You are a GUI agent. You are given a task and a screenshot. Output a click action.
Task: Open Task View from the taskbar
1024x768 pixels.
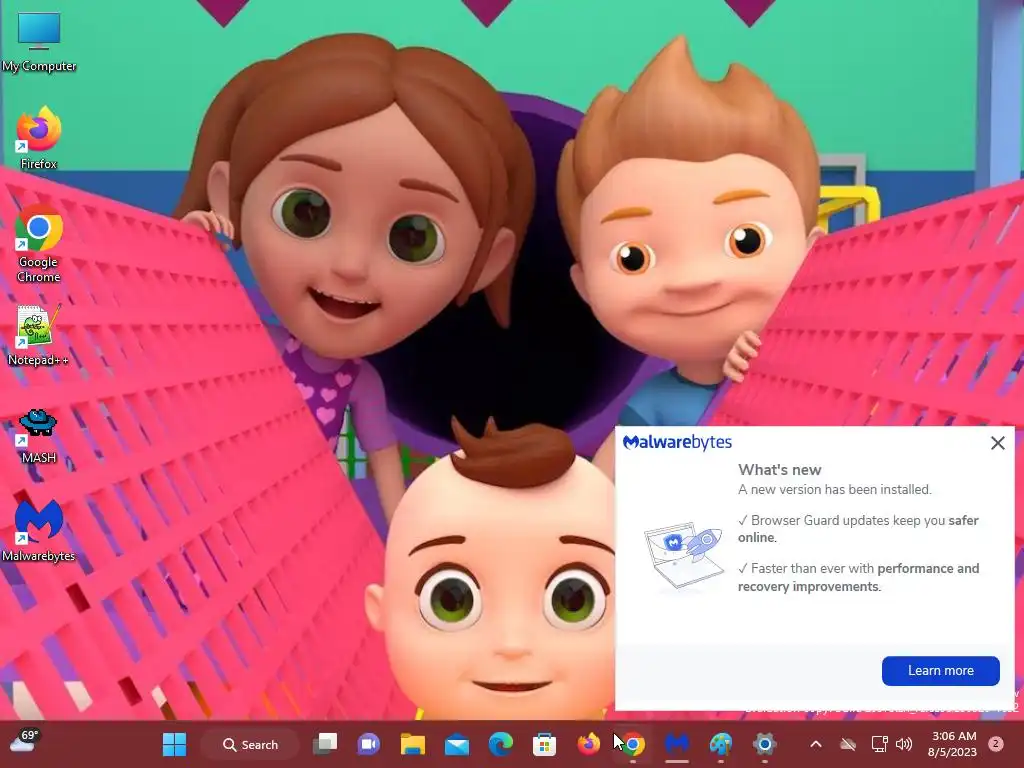tap(325, 744)
